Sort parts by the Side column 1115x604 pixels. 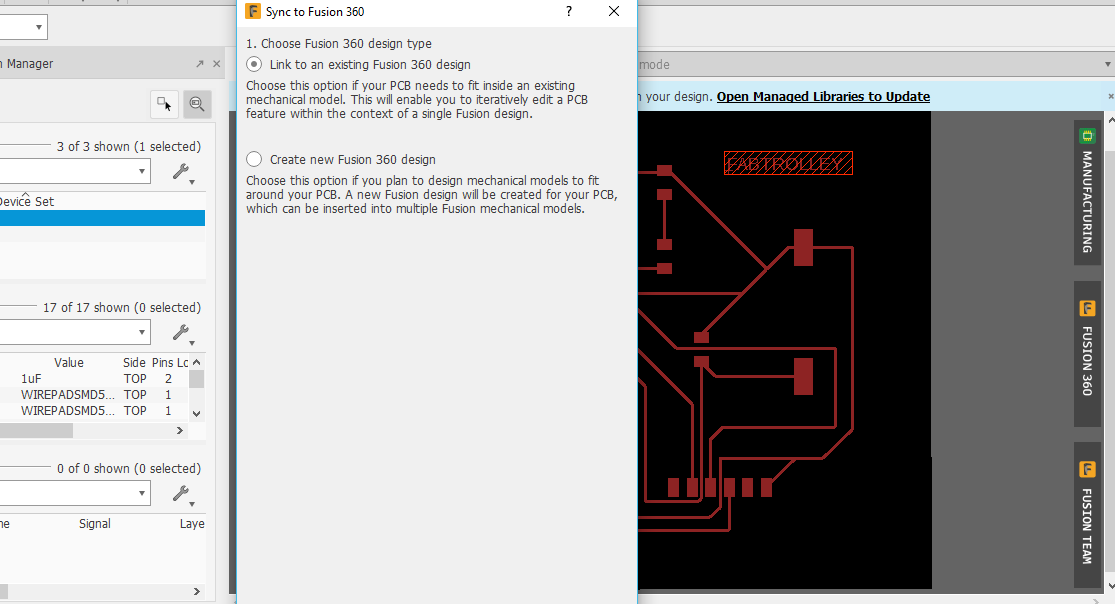click(x=134, y=363)
